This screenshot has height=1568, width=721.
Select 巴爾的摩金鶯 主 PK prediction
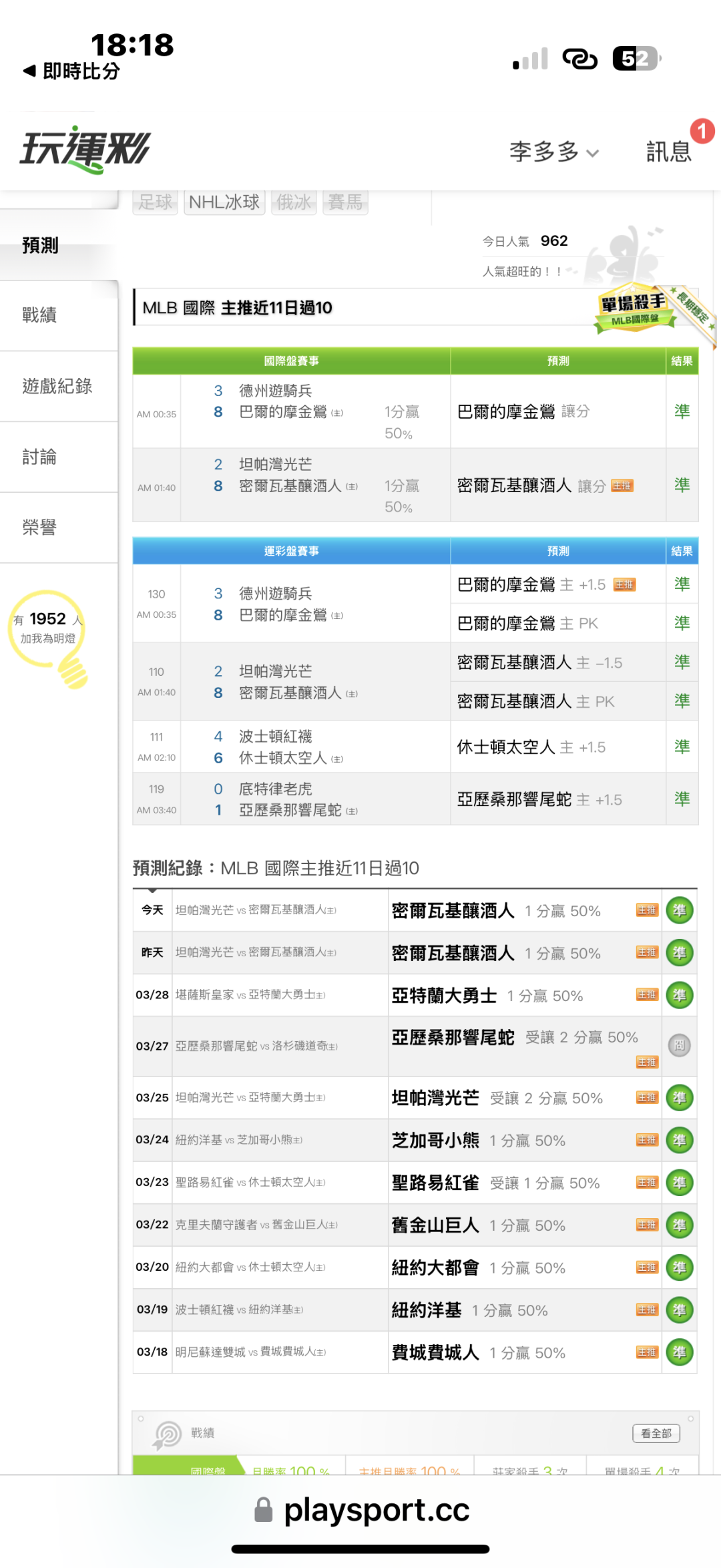527,624
